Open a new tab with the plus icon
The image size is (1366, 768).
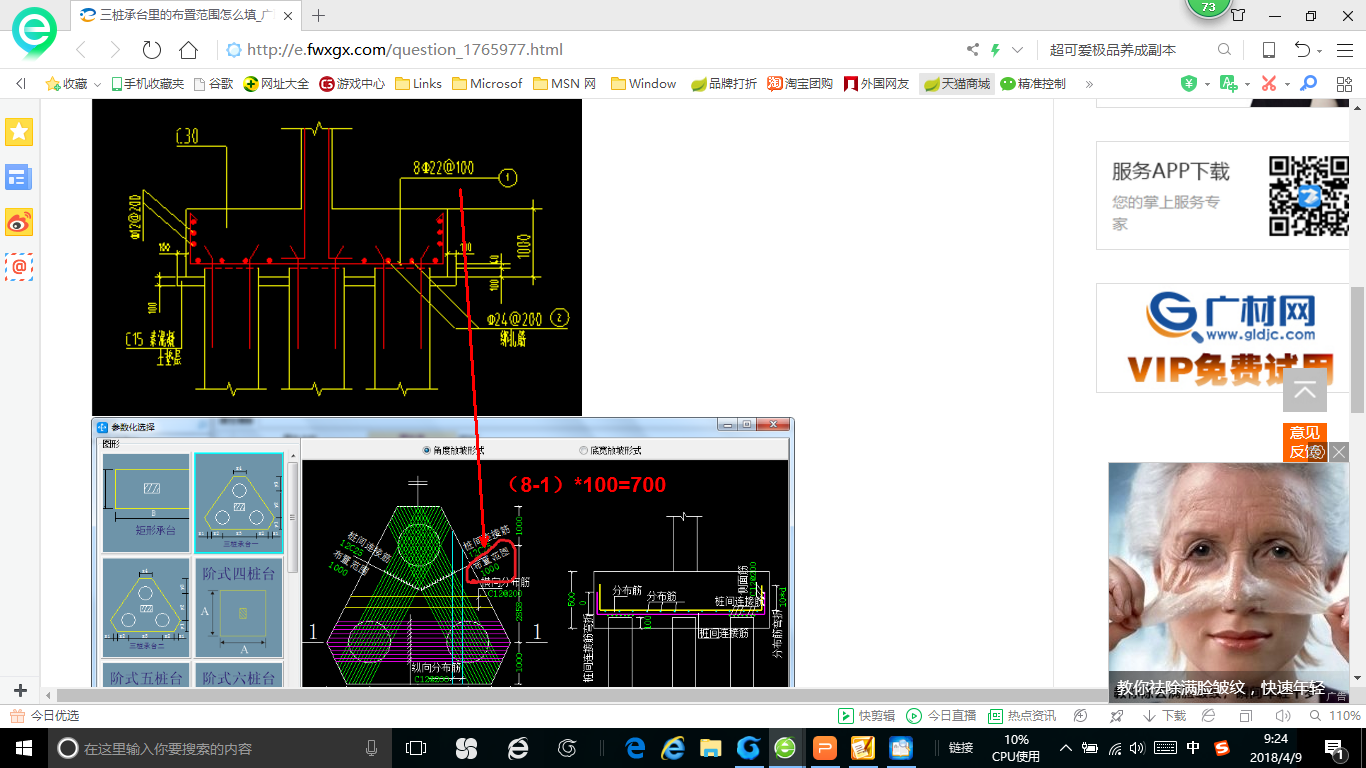coord(319,15)
